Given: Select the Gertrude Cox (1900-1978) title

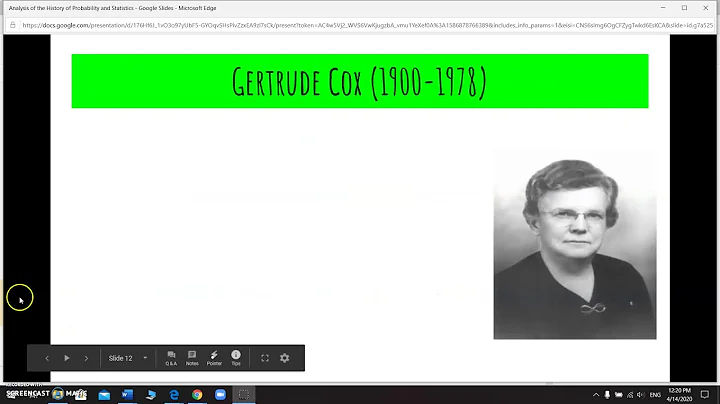Looking at the screenshot, I should click(360, 82).
